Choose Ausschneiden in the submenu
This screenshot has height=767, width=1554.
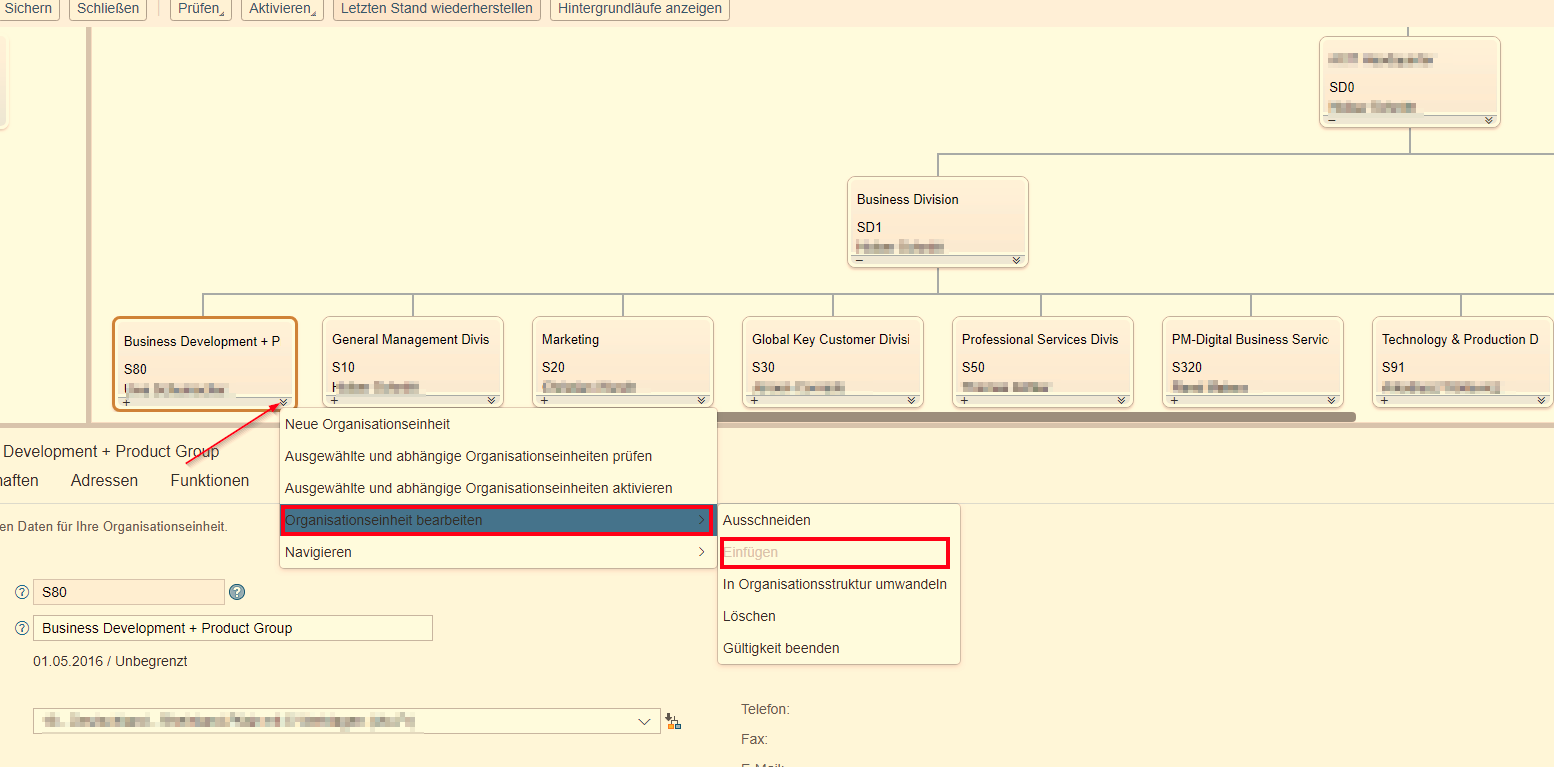coord(838,520)
